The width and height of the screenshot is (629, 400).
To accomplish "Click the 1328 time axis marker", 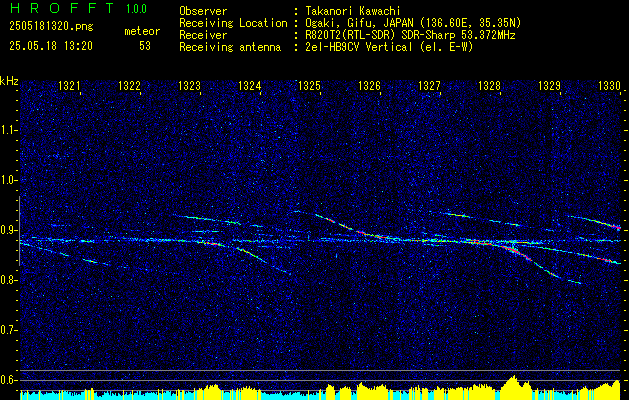I will (x=489, y=85).
